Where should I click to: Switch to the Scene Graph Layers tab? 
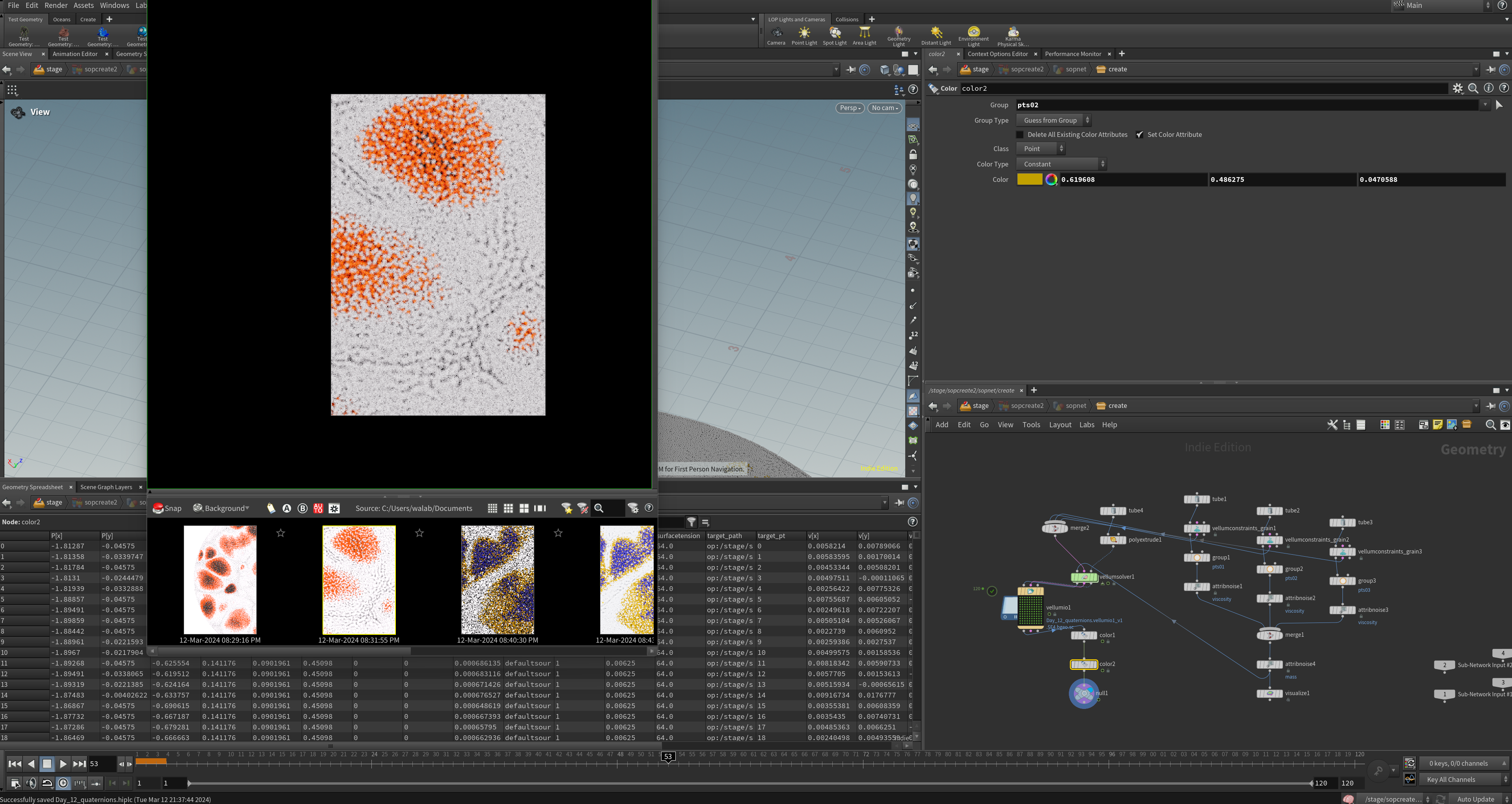pyautogui.click(x=106, y=487)
